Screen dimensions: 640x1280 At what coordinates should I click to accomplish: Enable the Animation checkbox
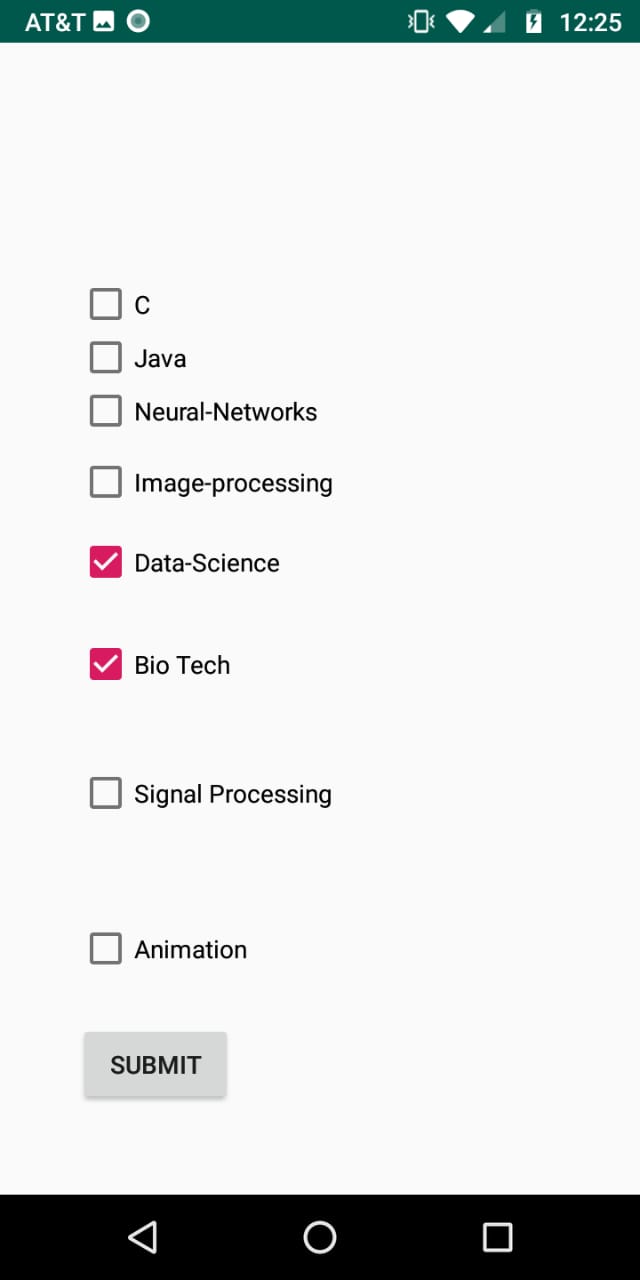(106, 949)
